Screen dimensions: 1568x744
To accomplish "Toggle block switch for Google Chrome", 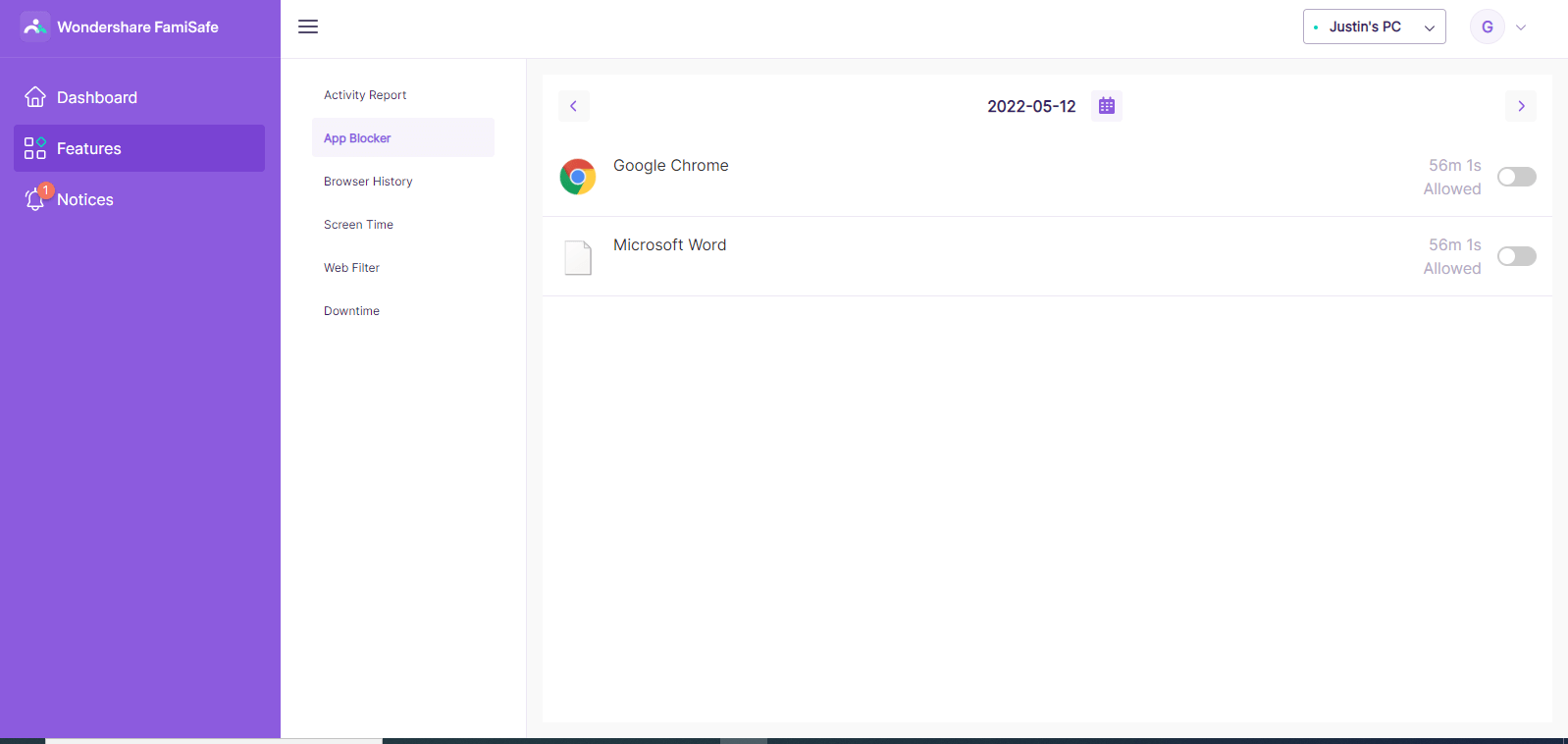I will 1516,177.
